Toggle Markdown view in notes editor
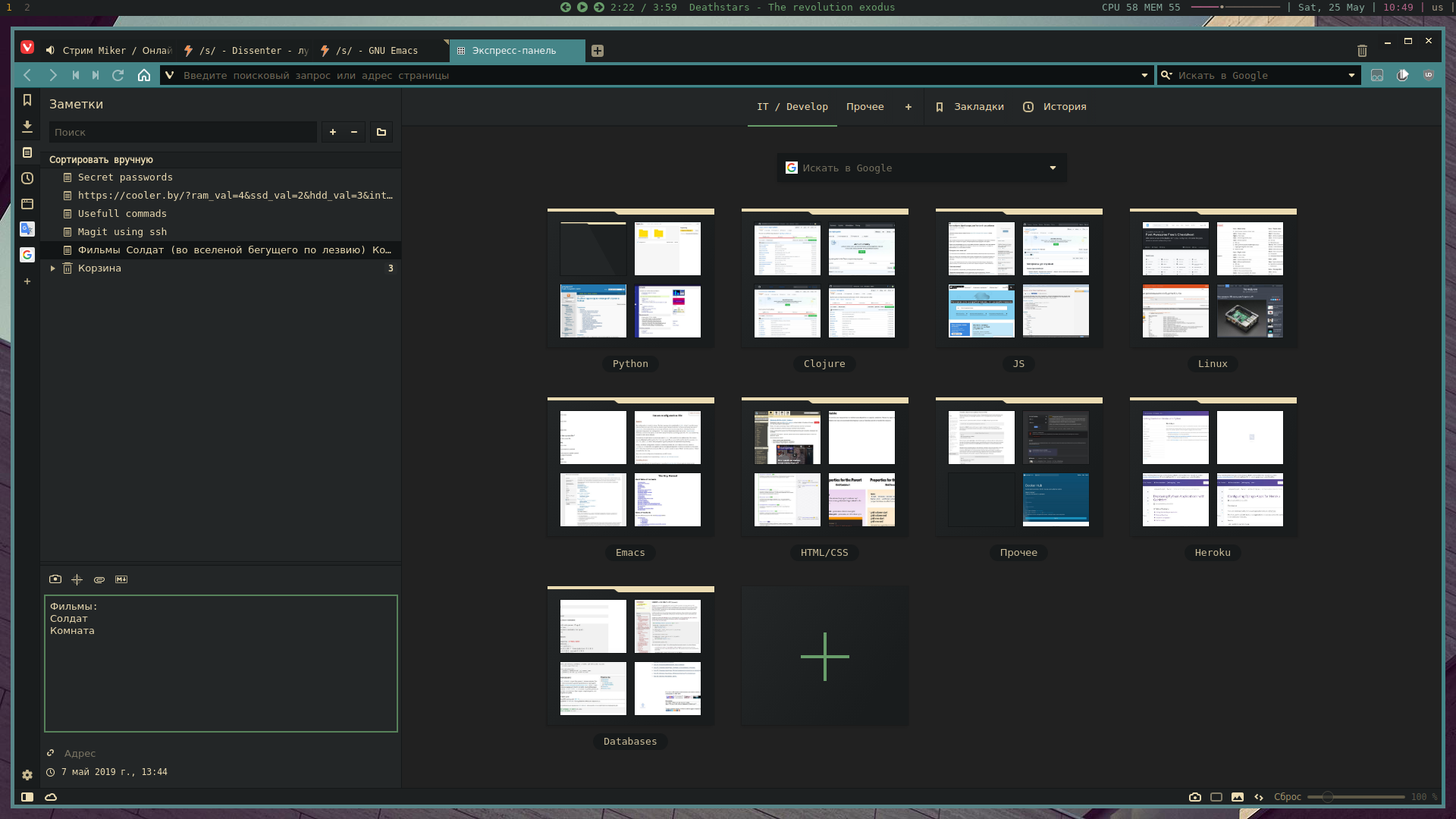This screenshot has height=819, width=1456. pos(121,579)
